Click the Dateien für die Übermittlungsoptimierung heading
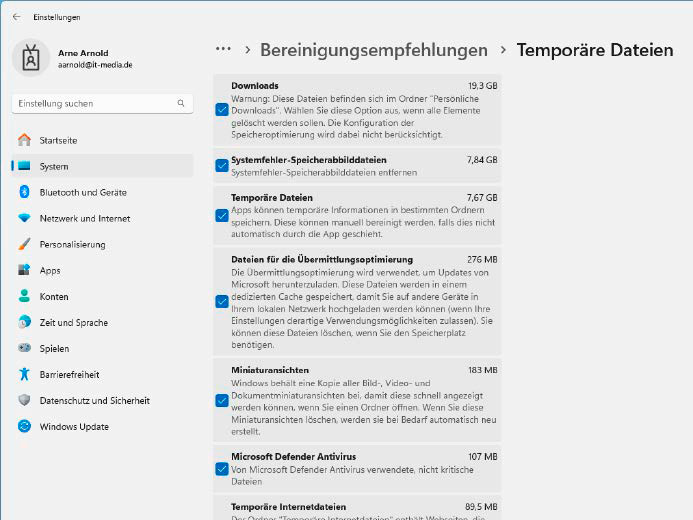The image size is (693, 520). pos(322,259)
